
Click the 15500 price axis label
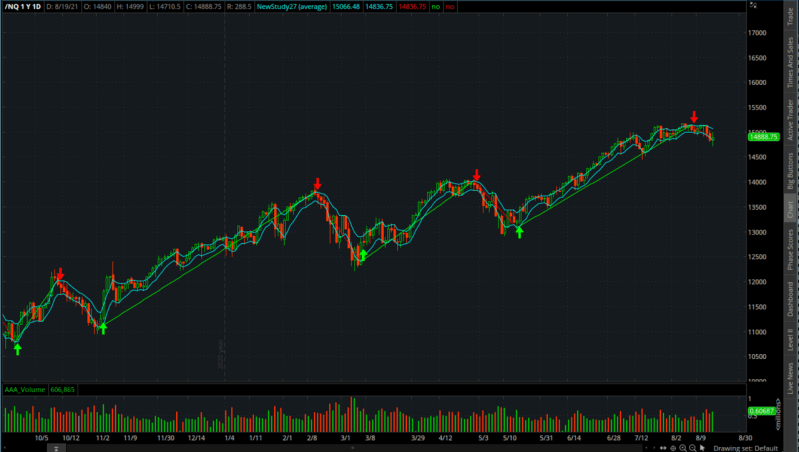click(x=757, y=108)
